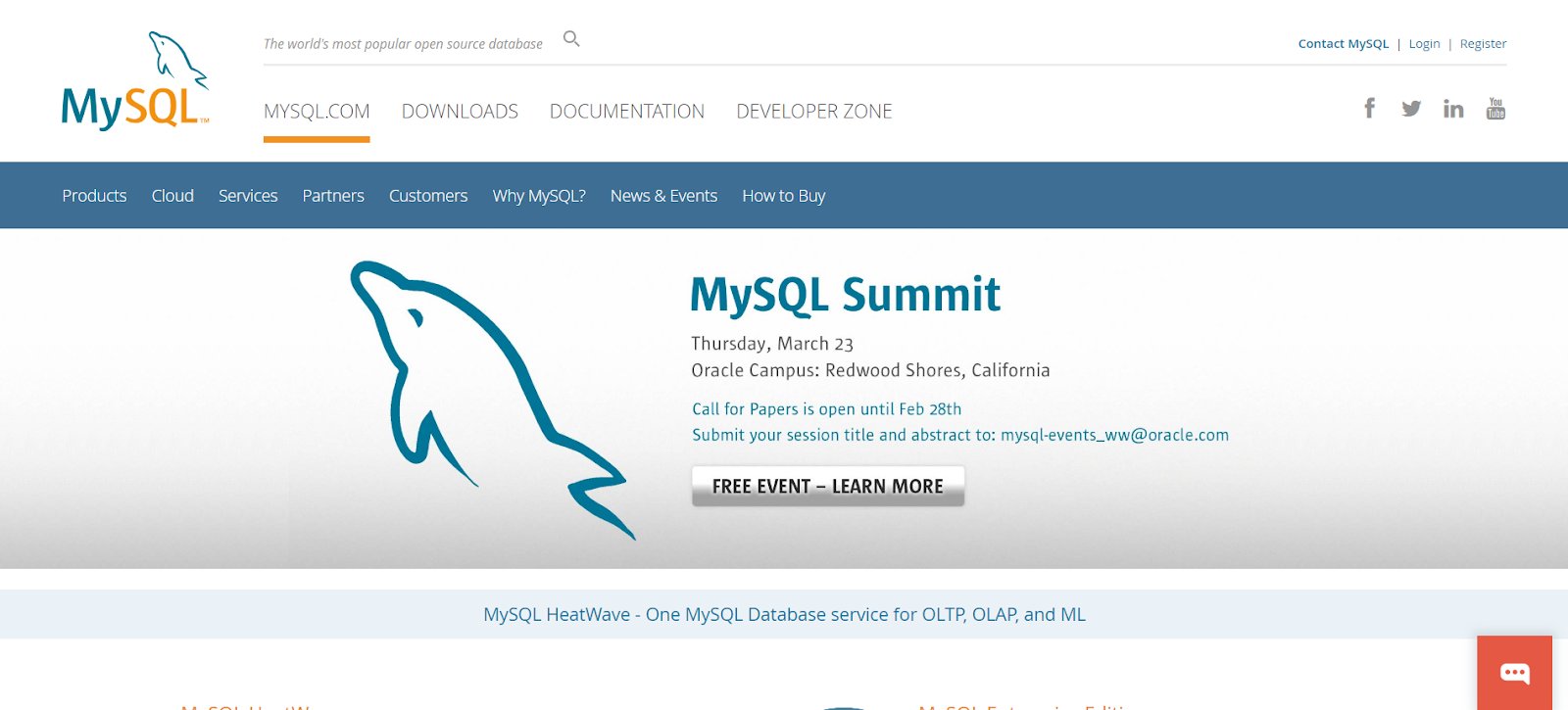This screenshot has width=1568, height=710.
Task: Click the MySQL HeatWave banner link
Action: click(784, 615)
